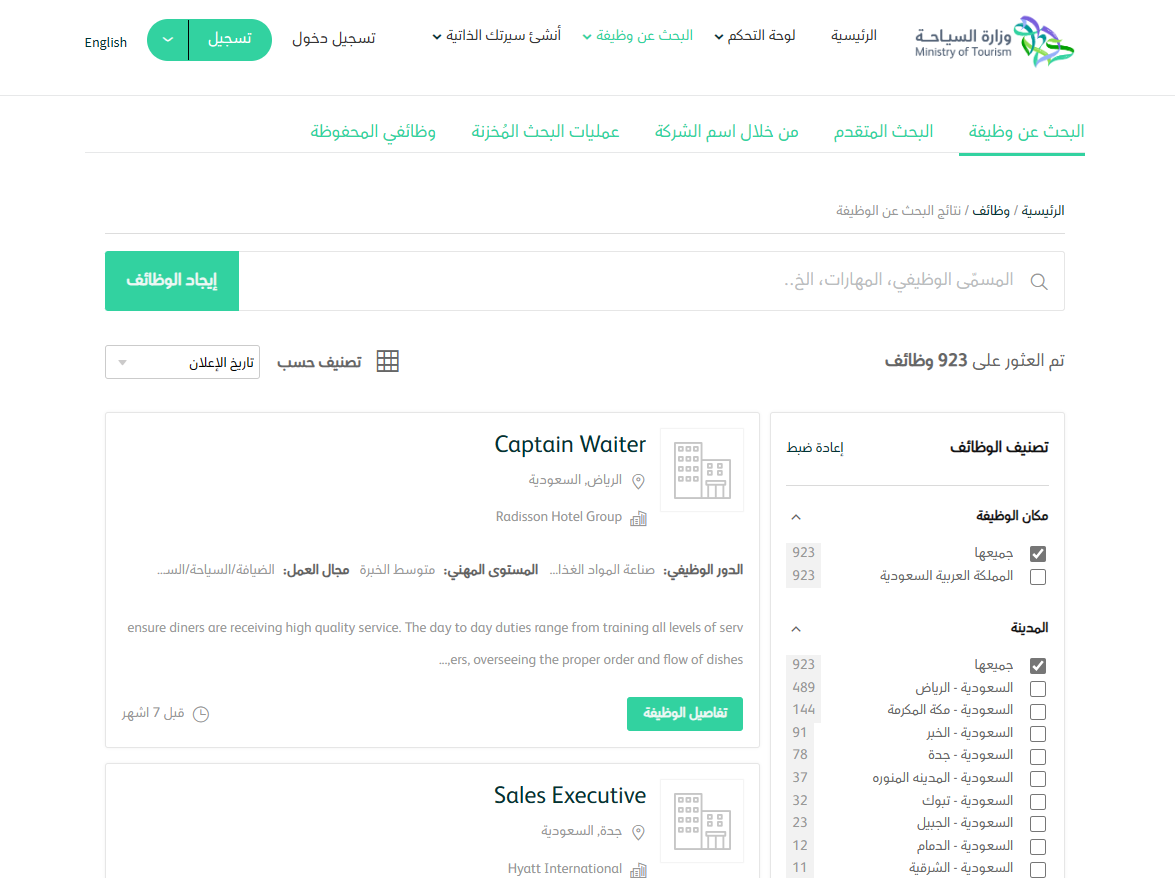Click the location pin beside الرياض, السعودية
The height and width of the screenshot is (878, 1175).
pyautogui.click(x=638, y=481)
